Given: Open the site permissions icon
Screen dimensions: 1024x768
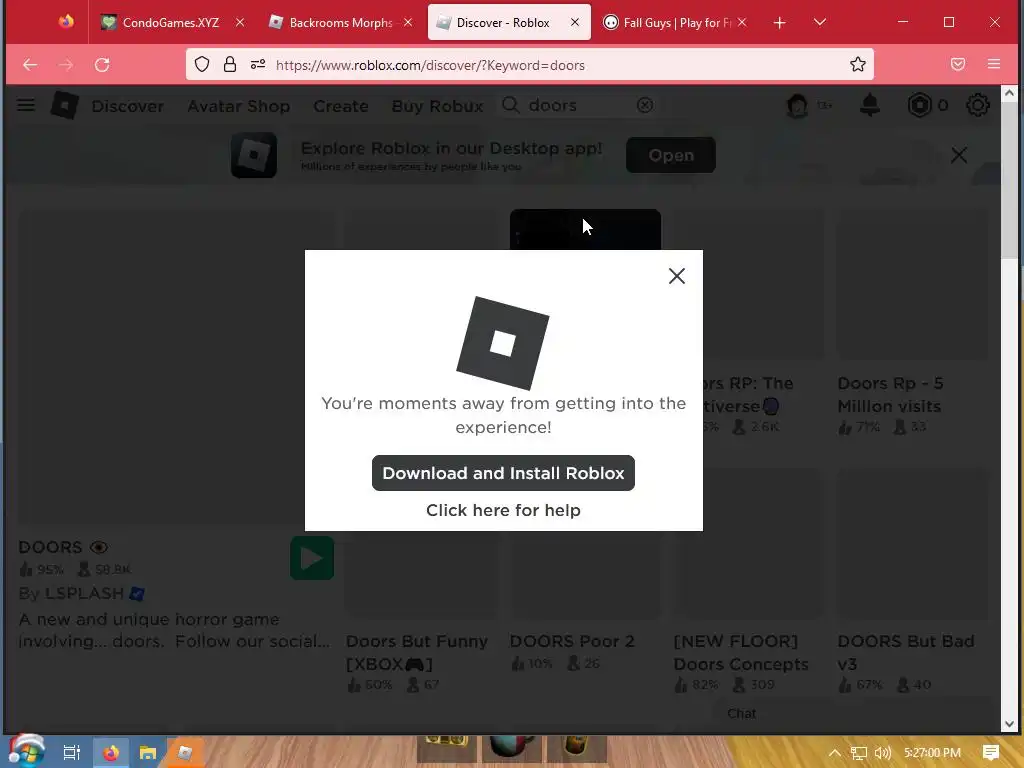Looking at the screenshot, I should (258, 65).
